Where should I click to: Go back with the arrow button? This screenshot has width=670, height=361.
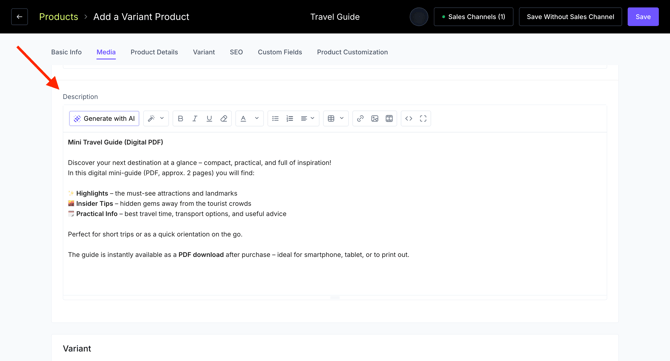pyautogui.click(x=19, y=17)
